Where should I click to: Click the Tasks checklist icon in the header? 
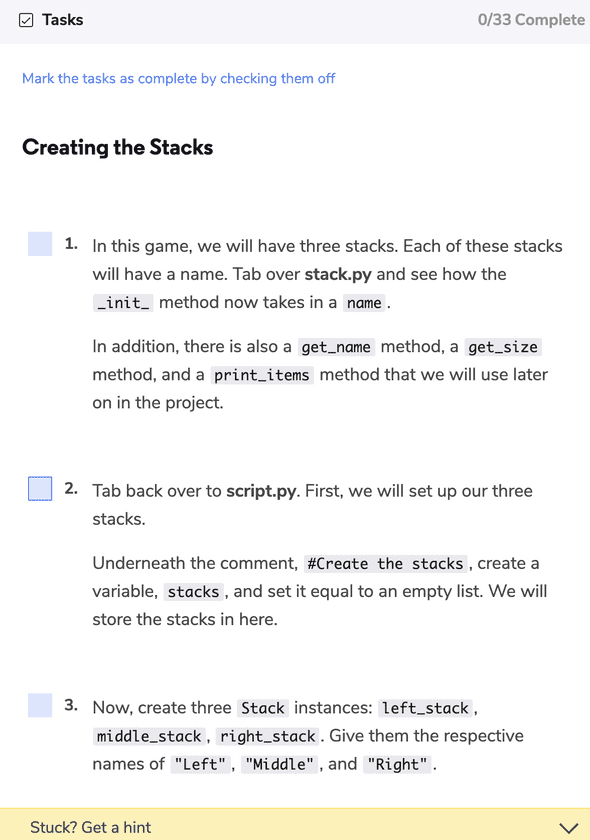[26, 20]
